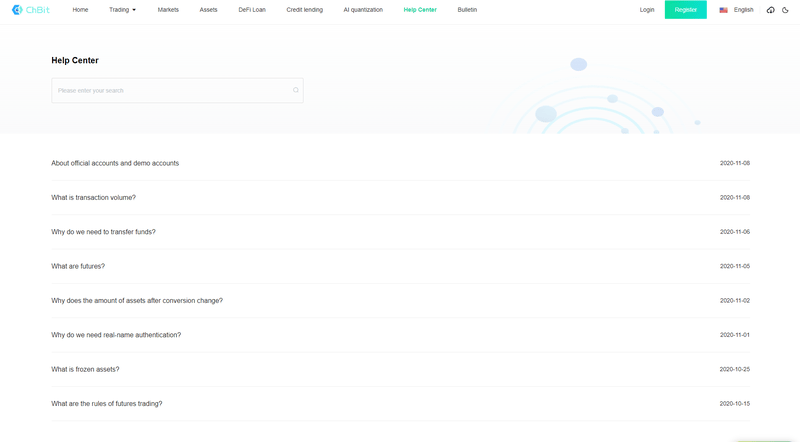Screen dimensions: 800x442
Task: Open article What is frozen assets?
Action: (x=85, y=369)
